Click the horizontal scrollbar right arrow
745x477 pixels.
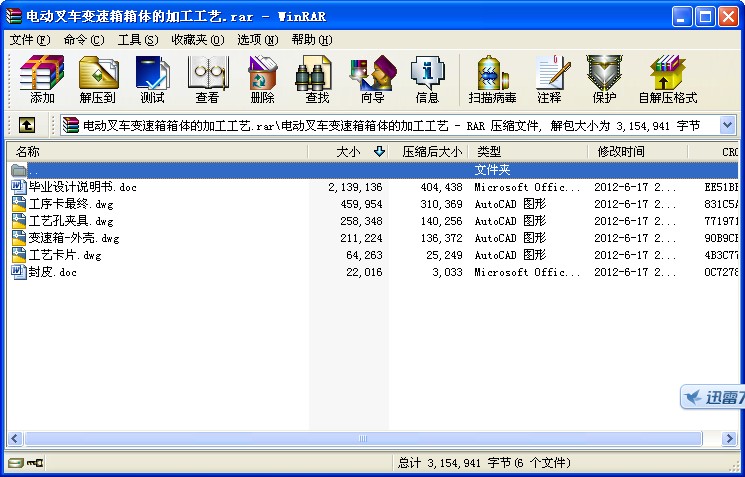point(728,439)
